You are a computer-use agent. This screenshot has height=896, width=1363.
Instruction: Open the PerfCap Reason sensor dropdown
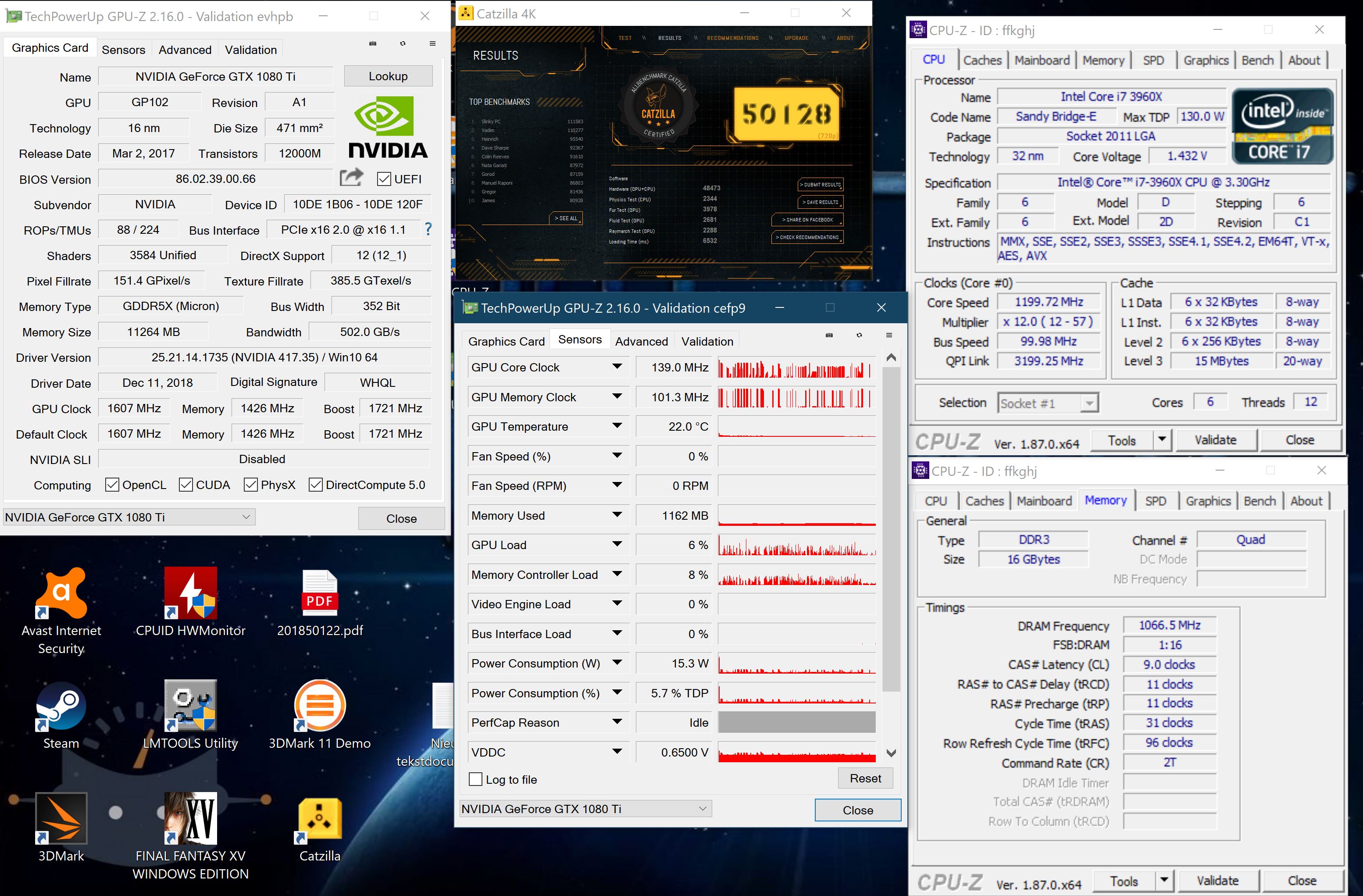point(617,722)
